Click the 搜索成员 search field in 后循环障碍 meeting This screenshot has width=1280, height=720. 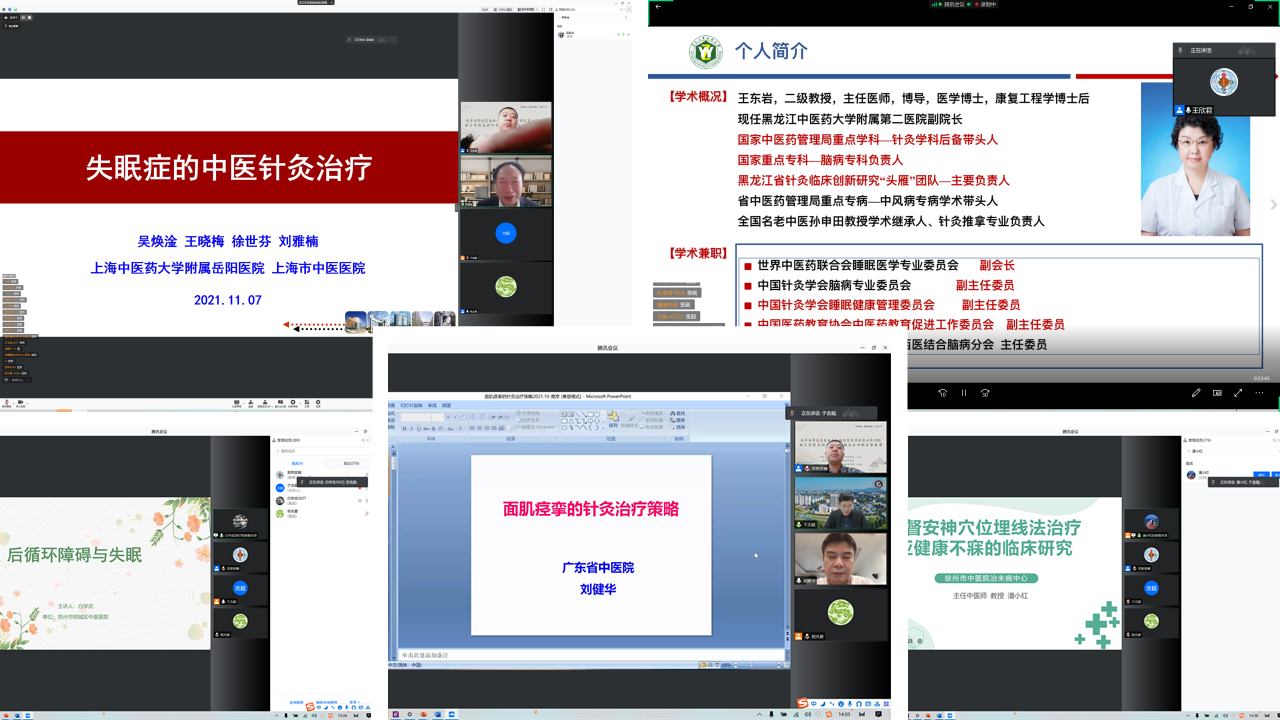pyautogui.click(x=322, y=451)
